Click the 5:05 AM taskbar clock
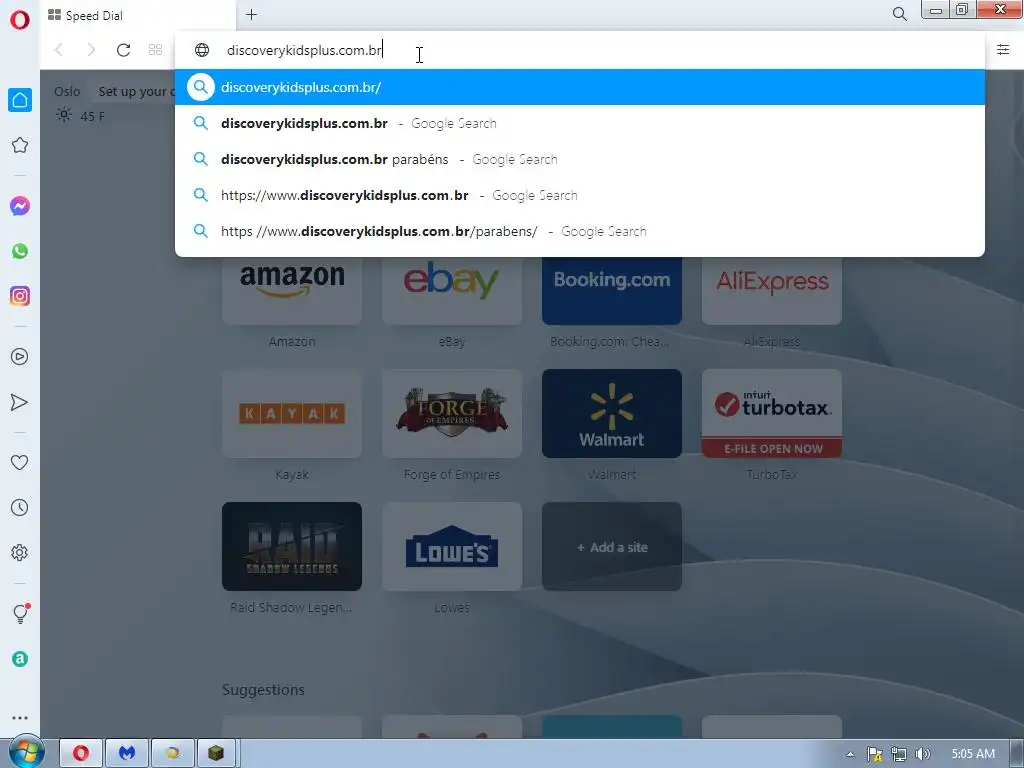 coord(973,754)
